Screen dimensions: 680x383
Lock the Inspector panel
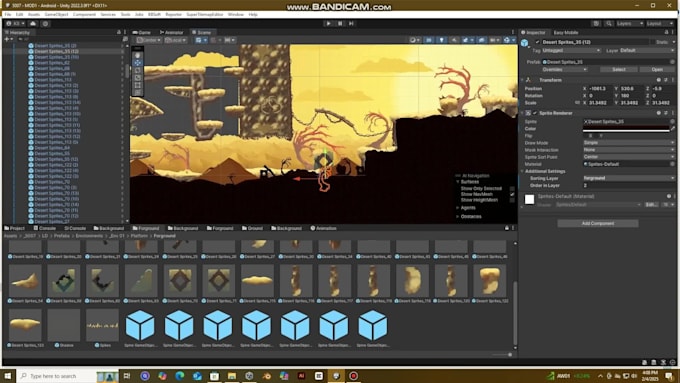click(x=667, y=32)
